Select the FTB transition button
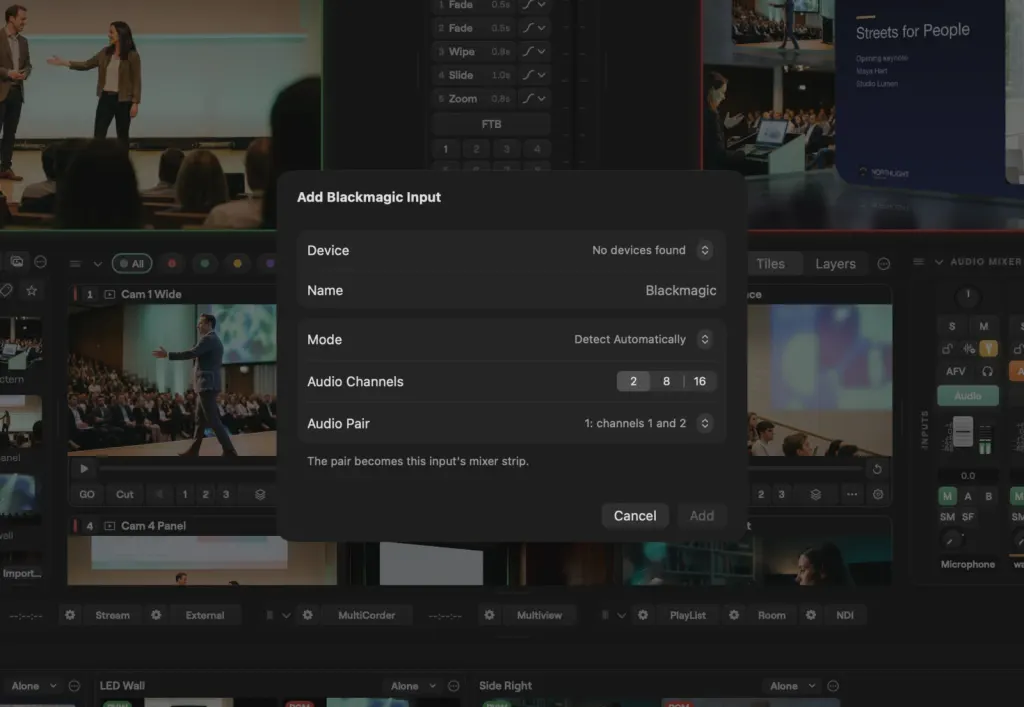The width and height of the screenshot is (1024, 707). coord(491,124)
